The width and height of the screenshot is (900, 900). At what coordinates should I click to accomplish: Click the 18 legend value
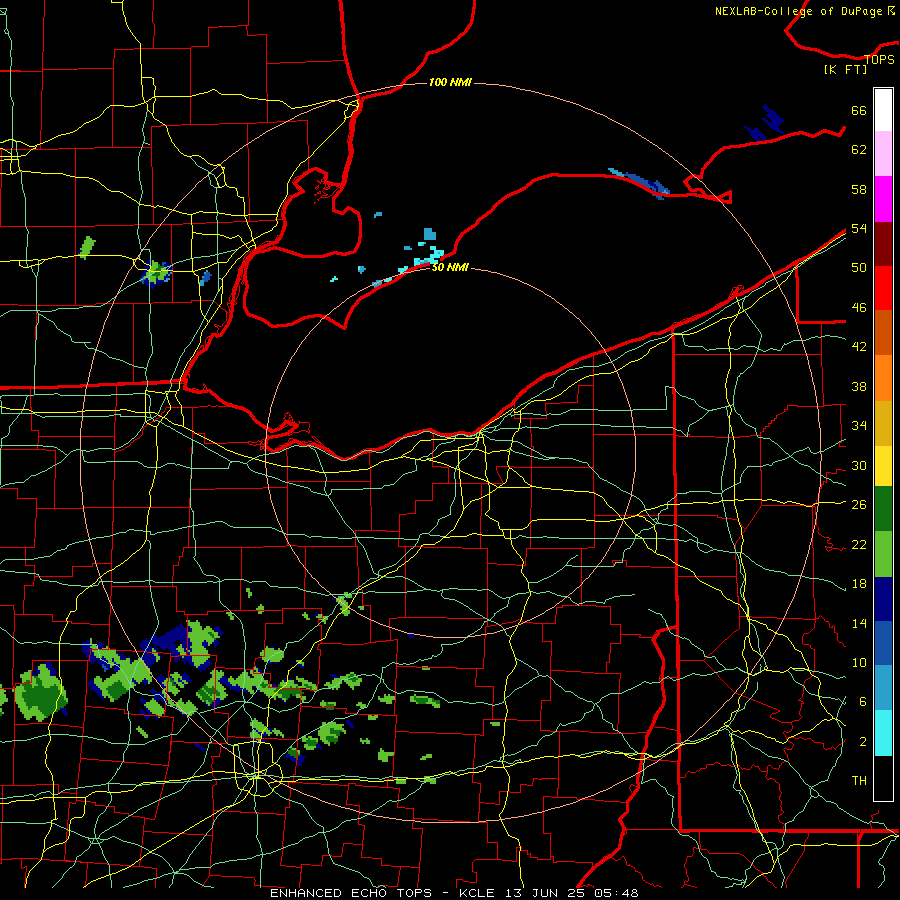[859, 584]
